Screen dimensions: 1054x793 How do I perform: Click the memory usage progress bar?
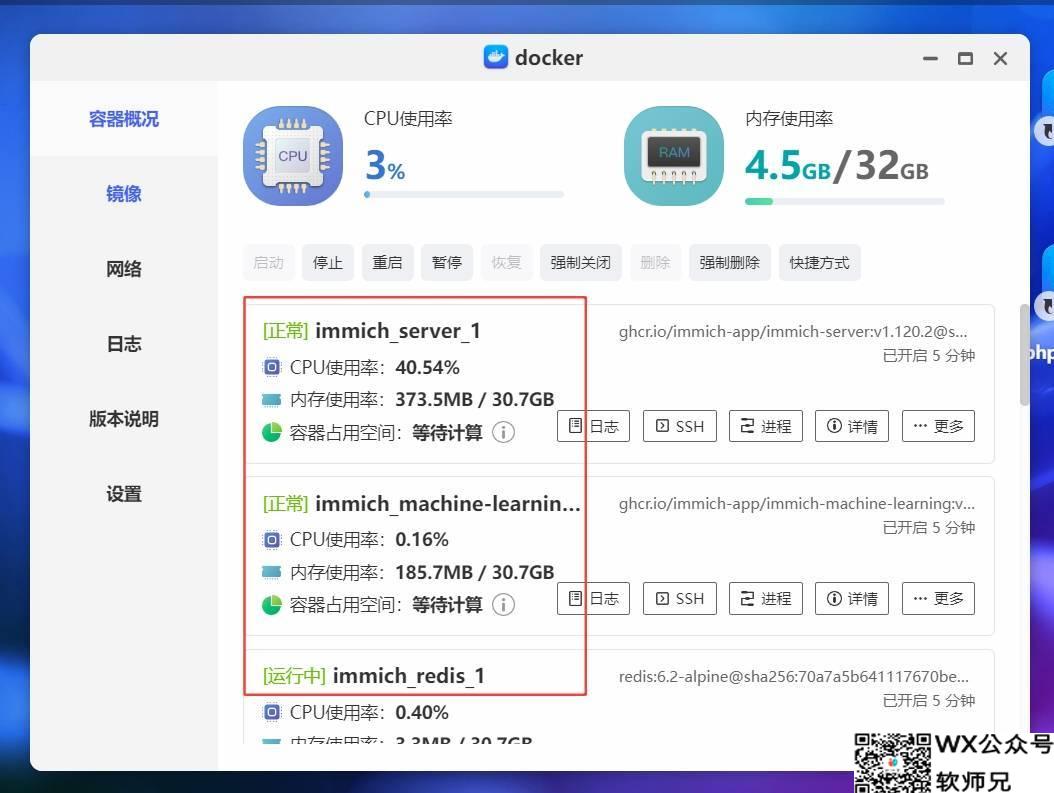[845, 201]
